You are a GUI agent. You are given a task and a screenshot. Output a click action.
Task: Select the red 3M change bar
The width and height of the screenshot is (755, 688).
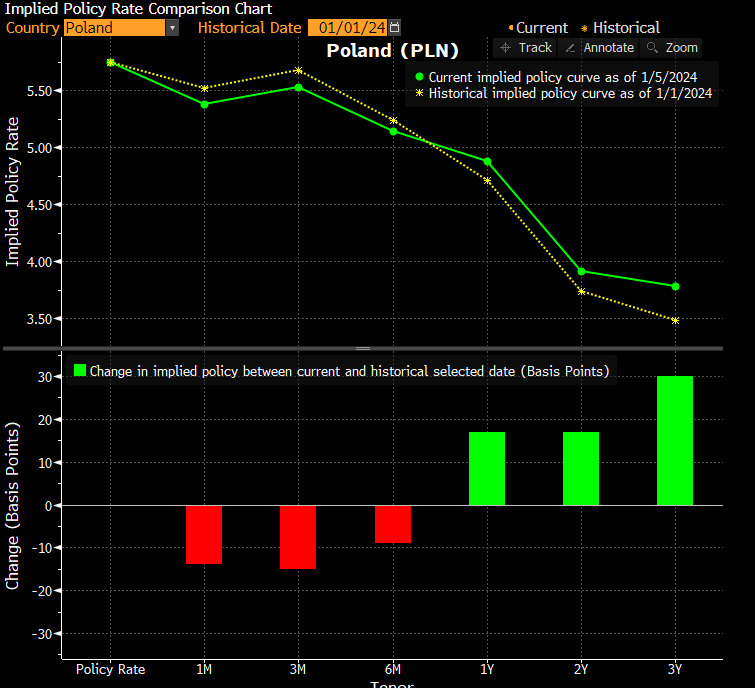(x=298, y=537)
